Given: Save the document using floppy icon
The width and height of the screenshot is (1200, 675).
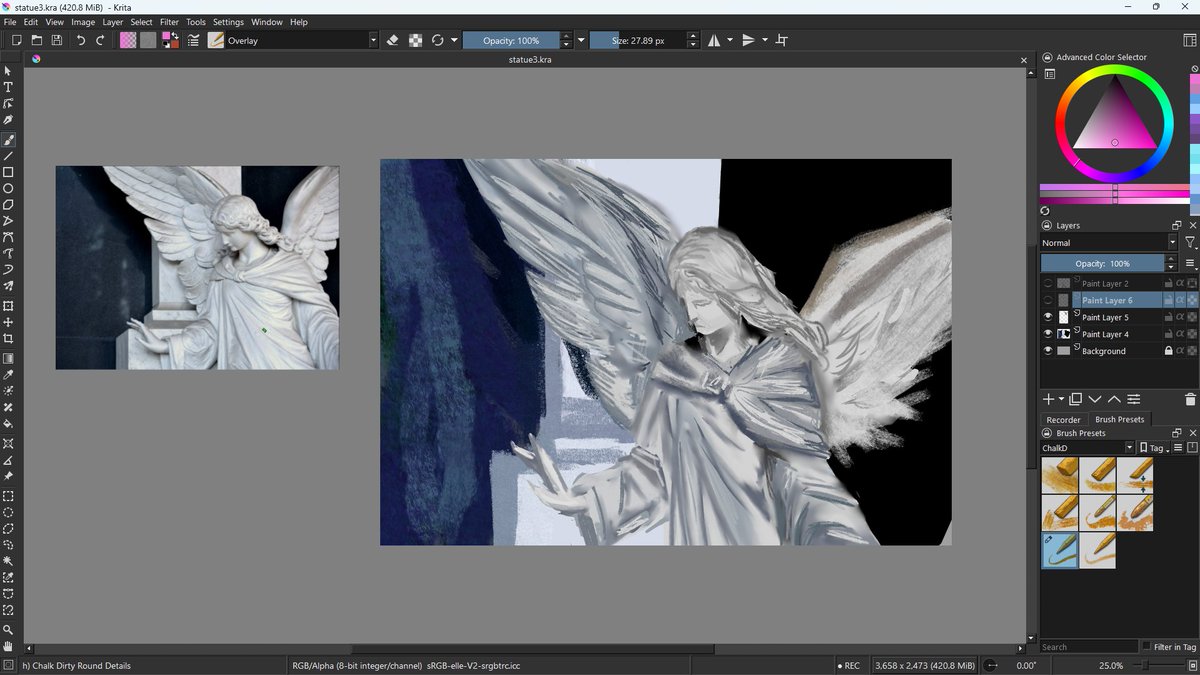Looking at the screenshot, I should point(56,40).
